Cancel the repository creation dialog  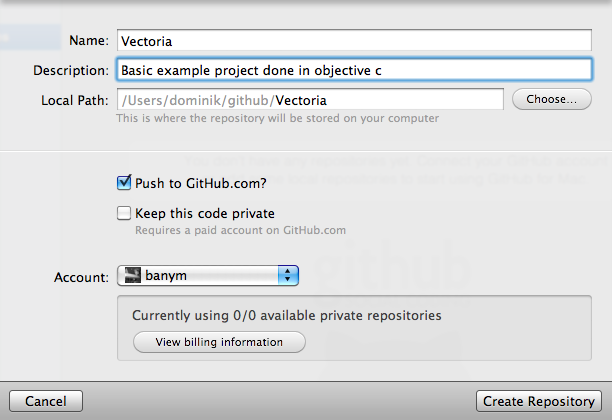tap(46, 401)
